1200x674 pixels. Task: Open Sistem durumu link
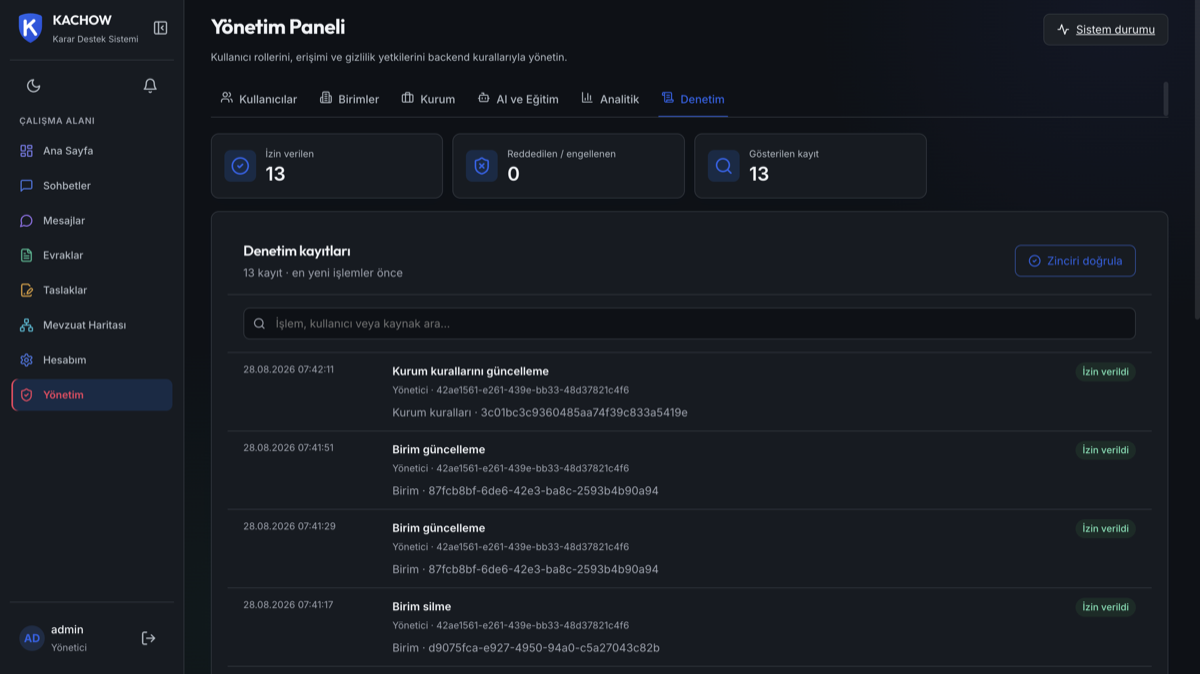tap(1106, 30)
